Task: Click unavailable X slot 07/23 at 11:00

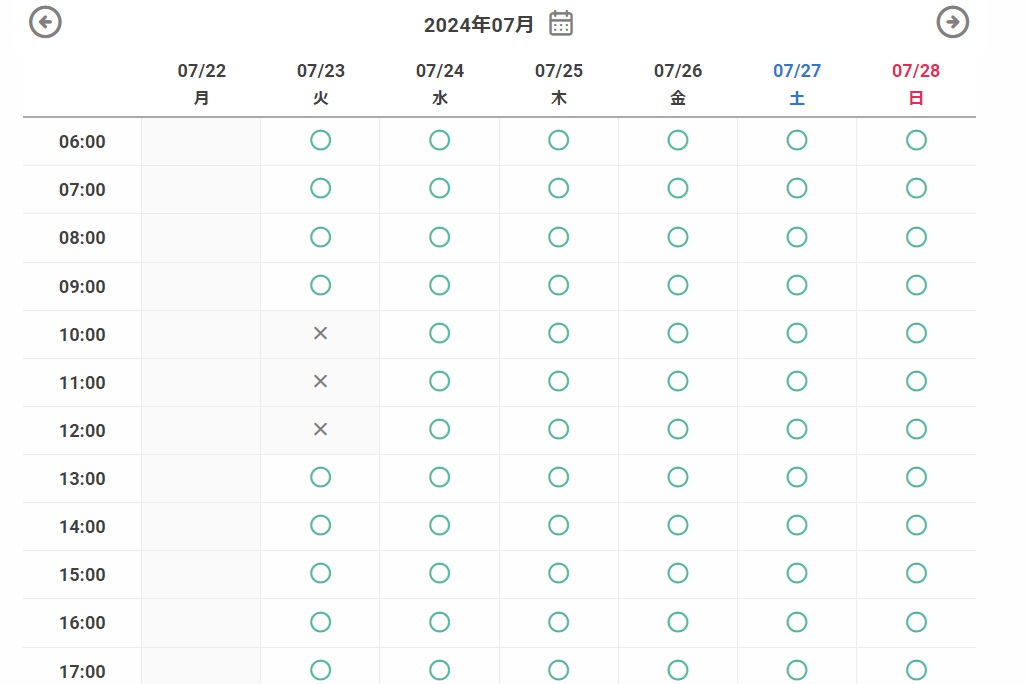Action: tap(320, 381)
